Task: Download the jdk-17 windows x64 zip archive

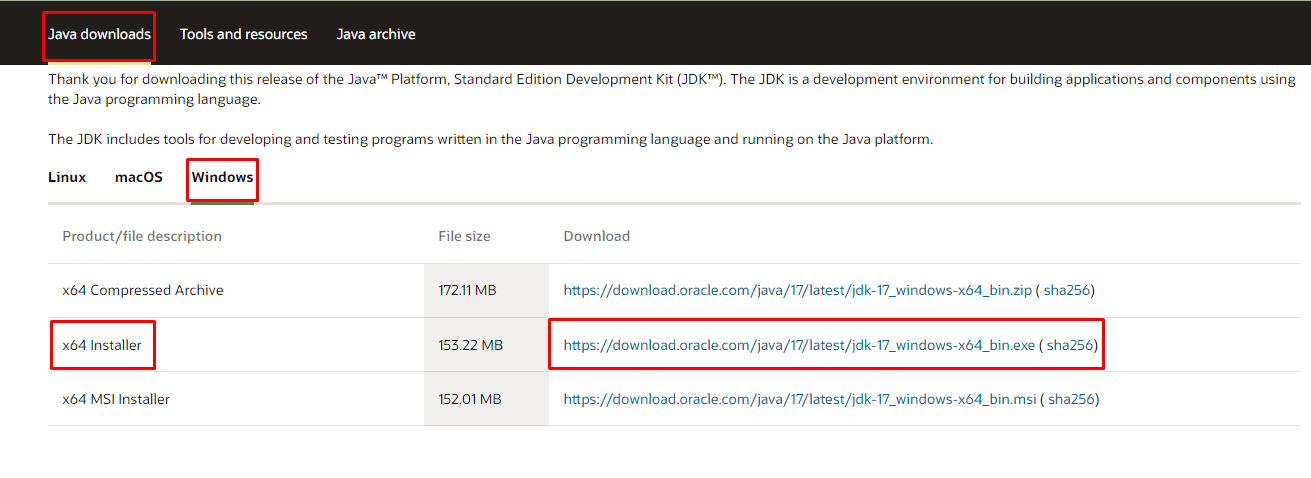Action: click(797, 291)
